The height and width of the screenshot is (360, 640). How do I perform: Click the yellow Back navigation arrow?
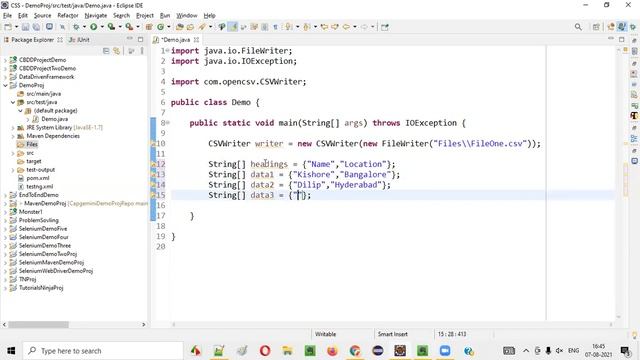(346, 27)
